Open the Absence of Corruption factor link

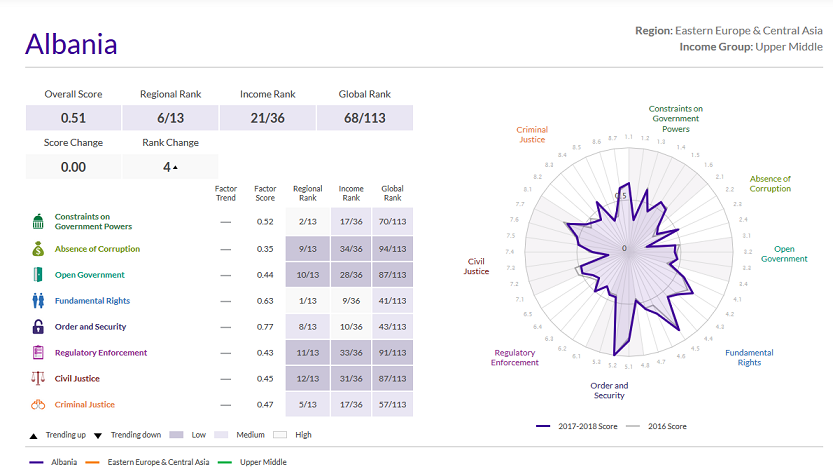(x=97, y=249)
